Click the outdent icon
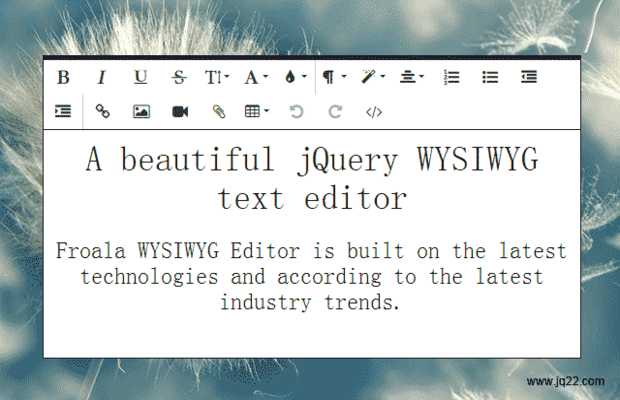620x400 pixels. coord(529,77)
